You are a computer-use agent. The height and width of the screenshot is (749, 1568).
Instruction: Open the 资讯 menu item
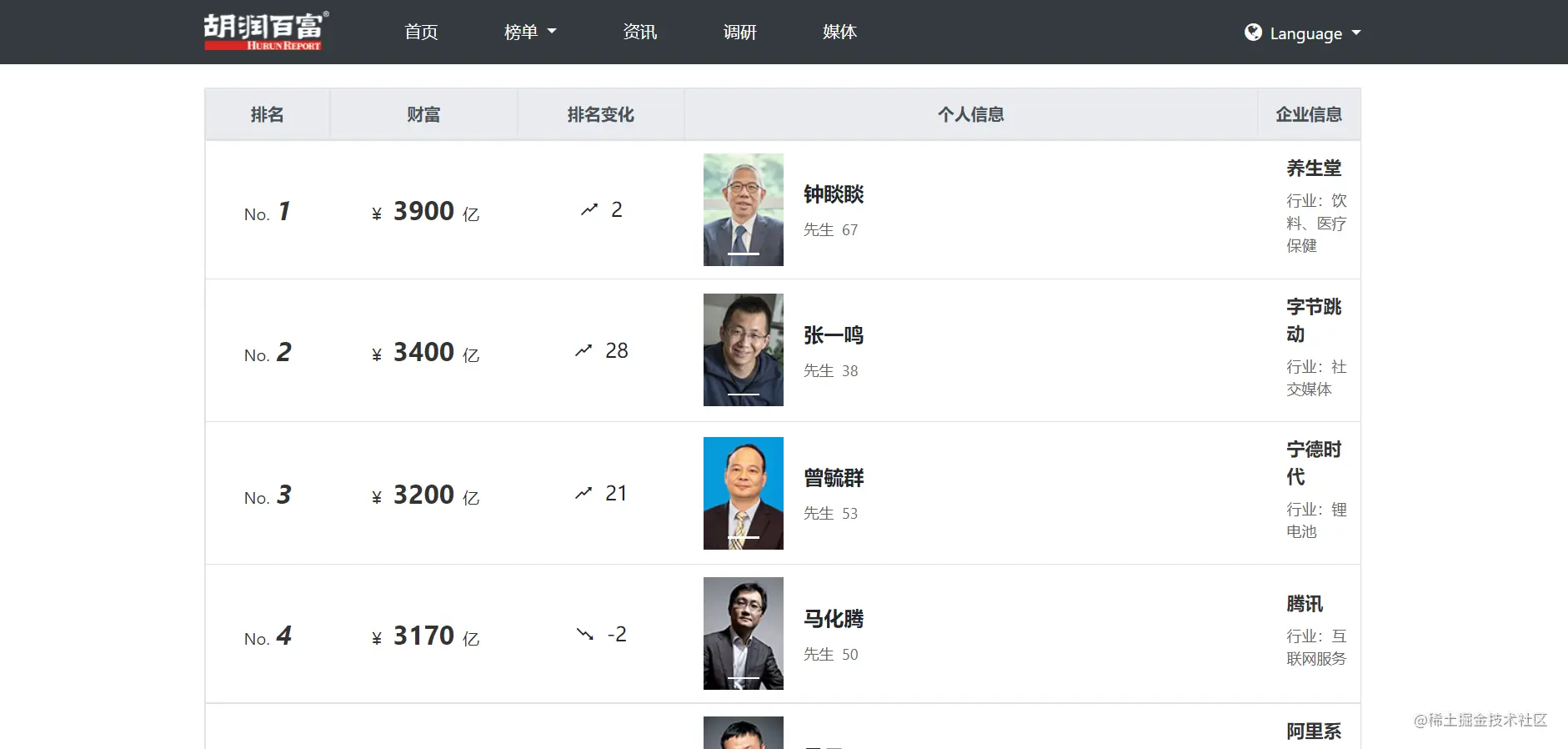tap(640, 32)
